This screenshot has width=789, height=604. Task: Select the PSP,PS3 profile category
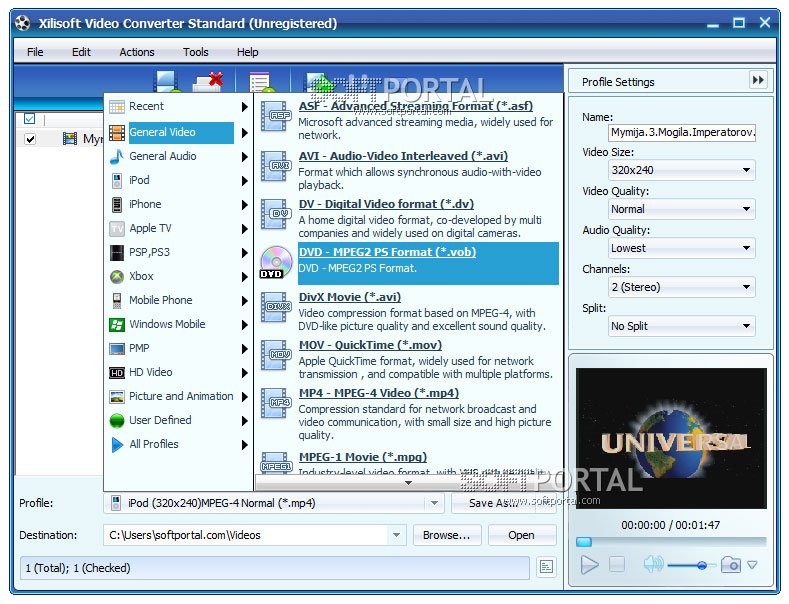coord(179,252)
